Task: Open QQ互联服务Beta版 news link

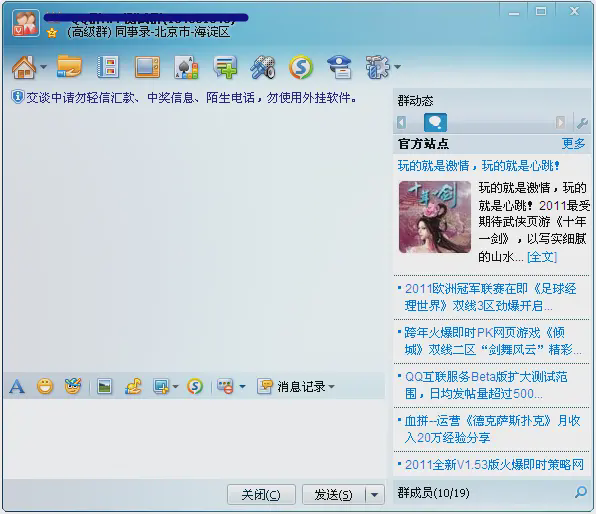Action: [486, 385]
